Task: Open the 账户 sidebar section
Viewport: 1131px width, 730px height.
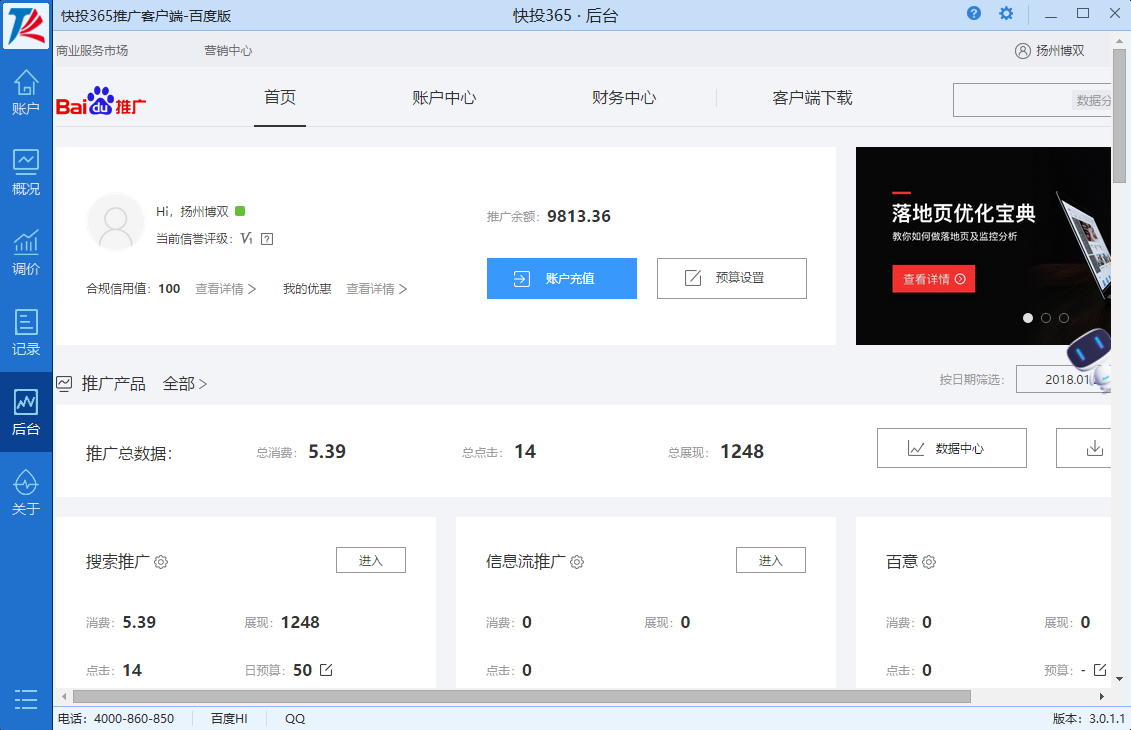Action: coord(26,92)
